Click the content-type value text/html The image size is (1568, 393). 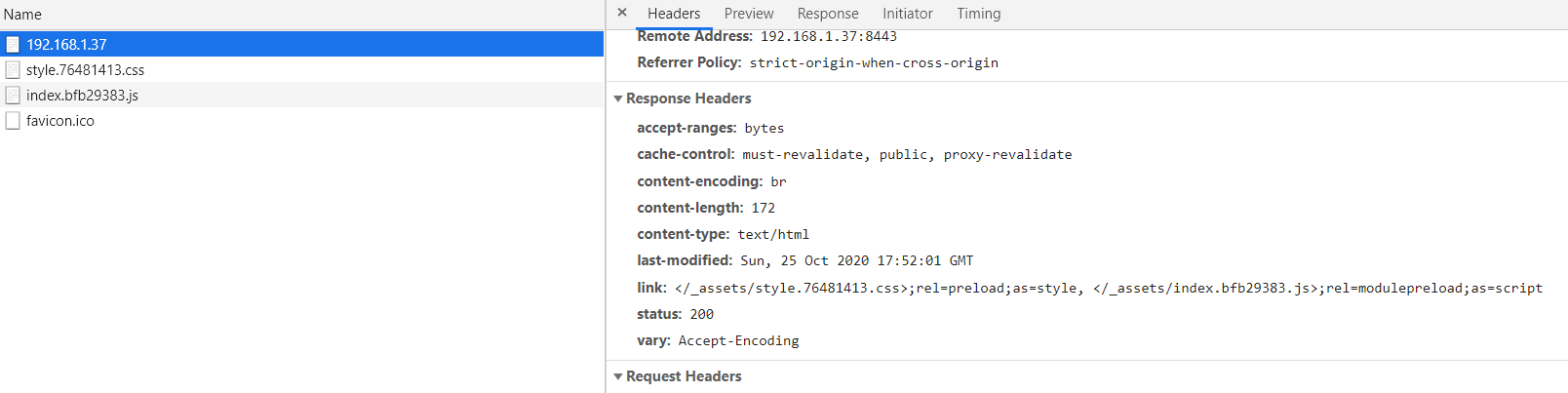[773, 234]
